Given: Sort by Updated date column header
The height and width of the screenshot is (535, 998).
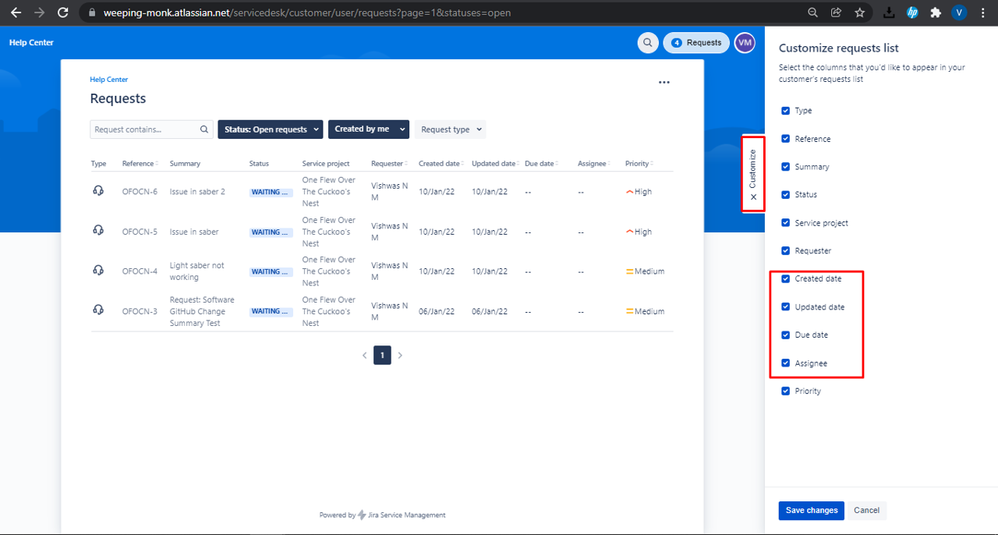Looking at the screenshot, I should tap(495, 163).
